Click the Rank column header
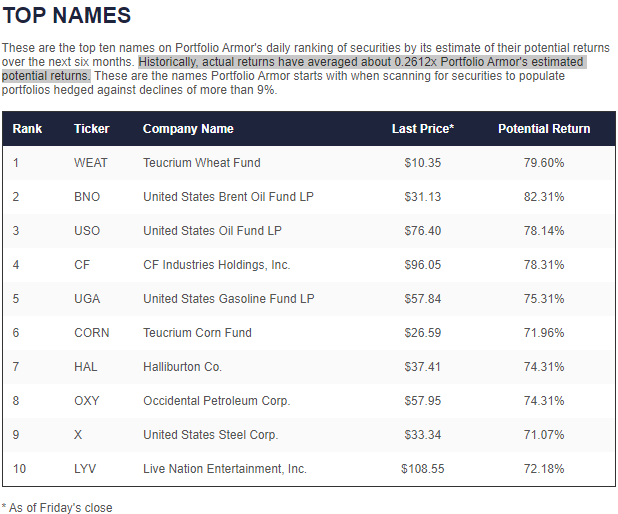The width and height of the screenshot is (618, 514). [27, 129]
